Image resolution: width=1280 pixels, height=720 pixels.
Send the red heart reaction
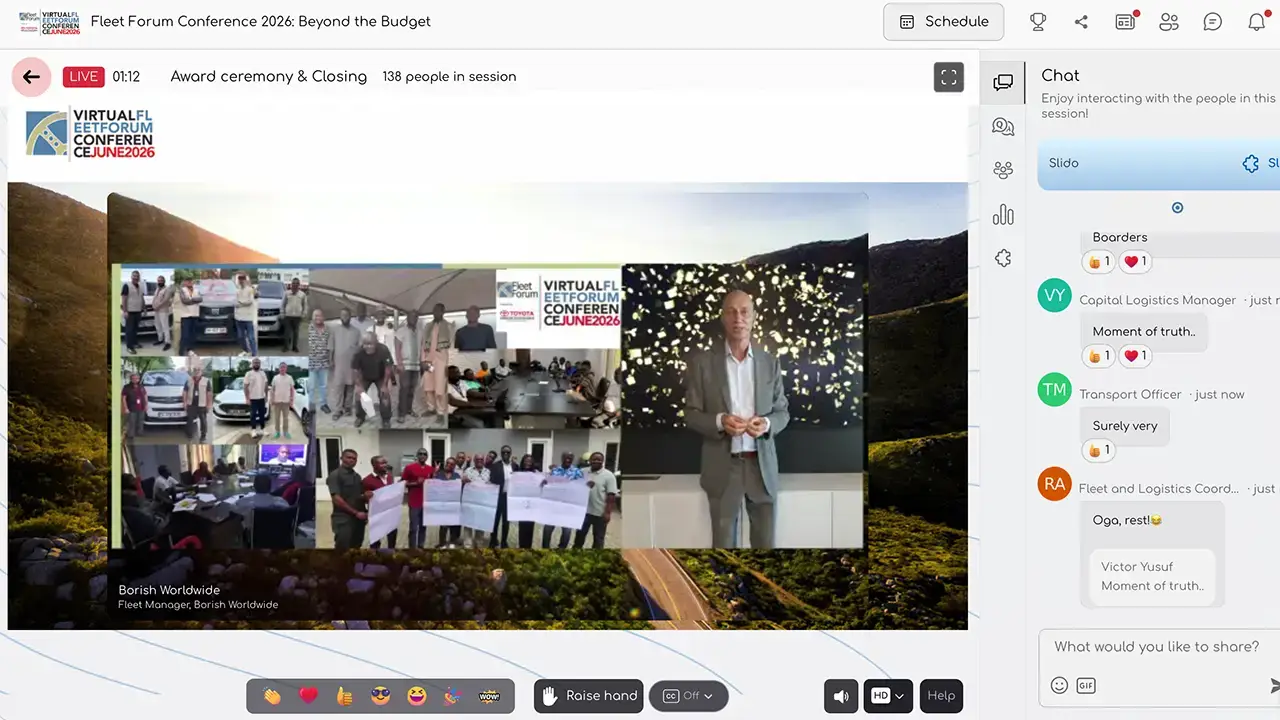pos(308,696)
